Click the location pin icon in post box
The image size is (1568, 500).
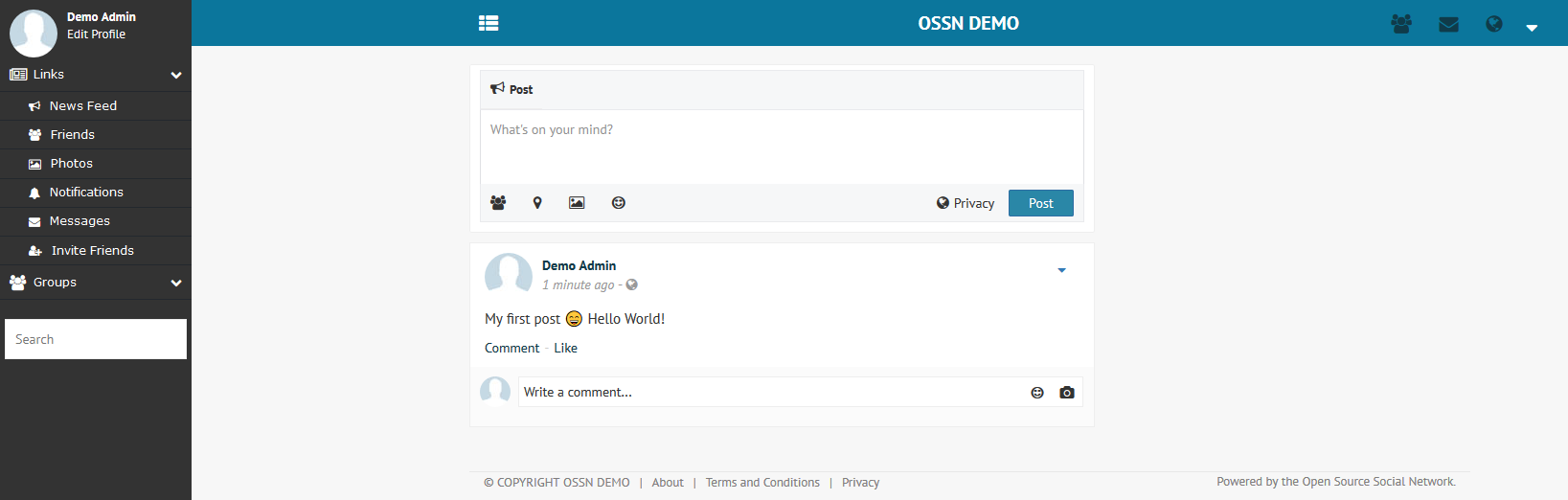[537, 203]
